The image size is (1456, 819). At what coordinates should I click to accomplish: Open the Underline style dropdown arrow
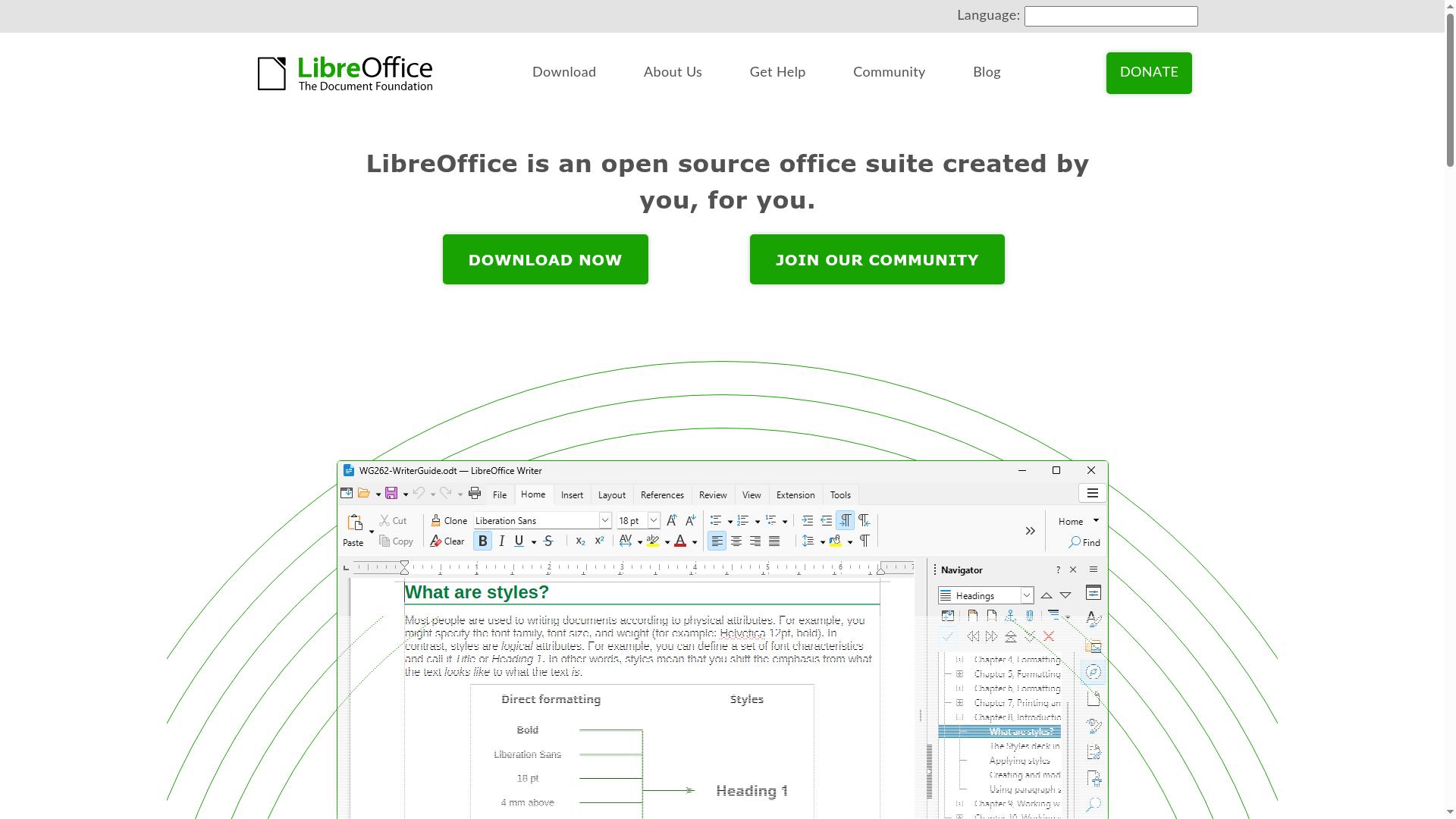[x=534, y=541]
